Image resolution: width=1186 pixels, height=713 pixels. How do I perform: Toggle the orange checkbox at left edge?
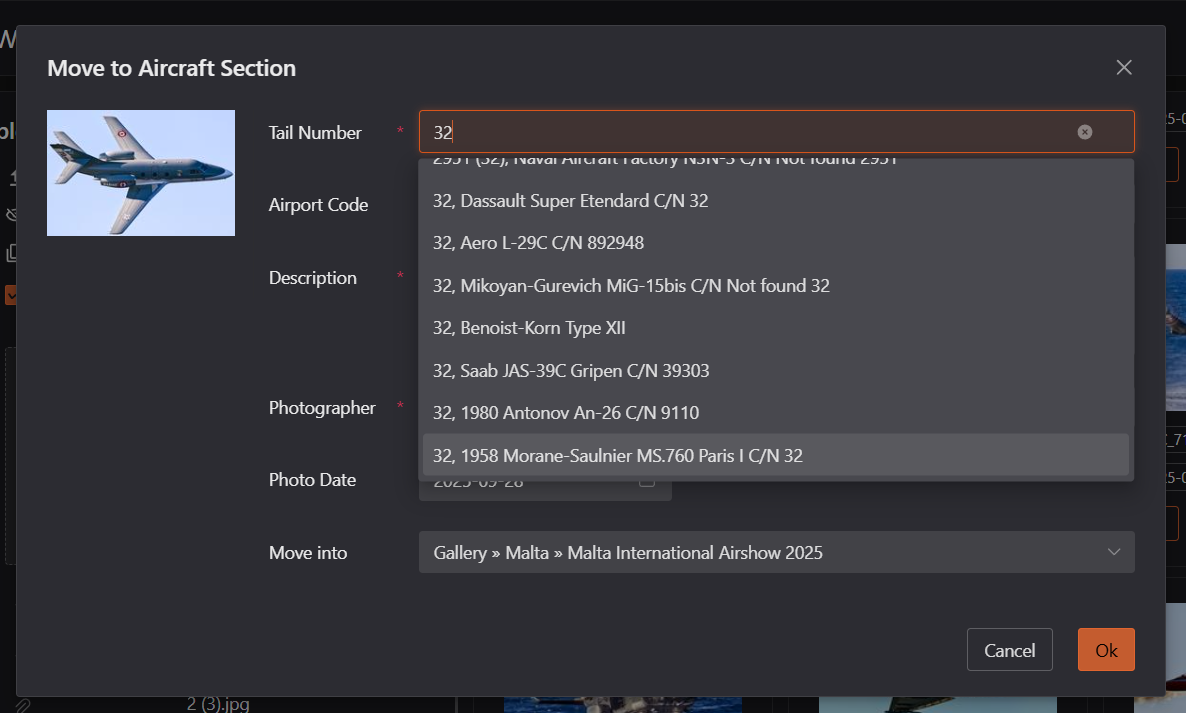coord(10,295)
